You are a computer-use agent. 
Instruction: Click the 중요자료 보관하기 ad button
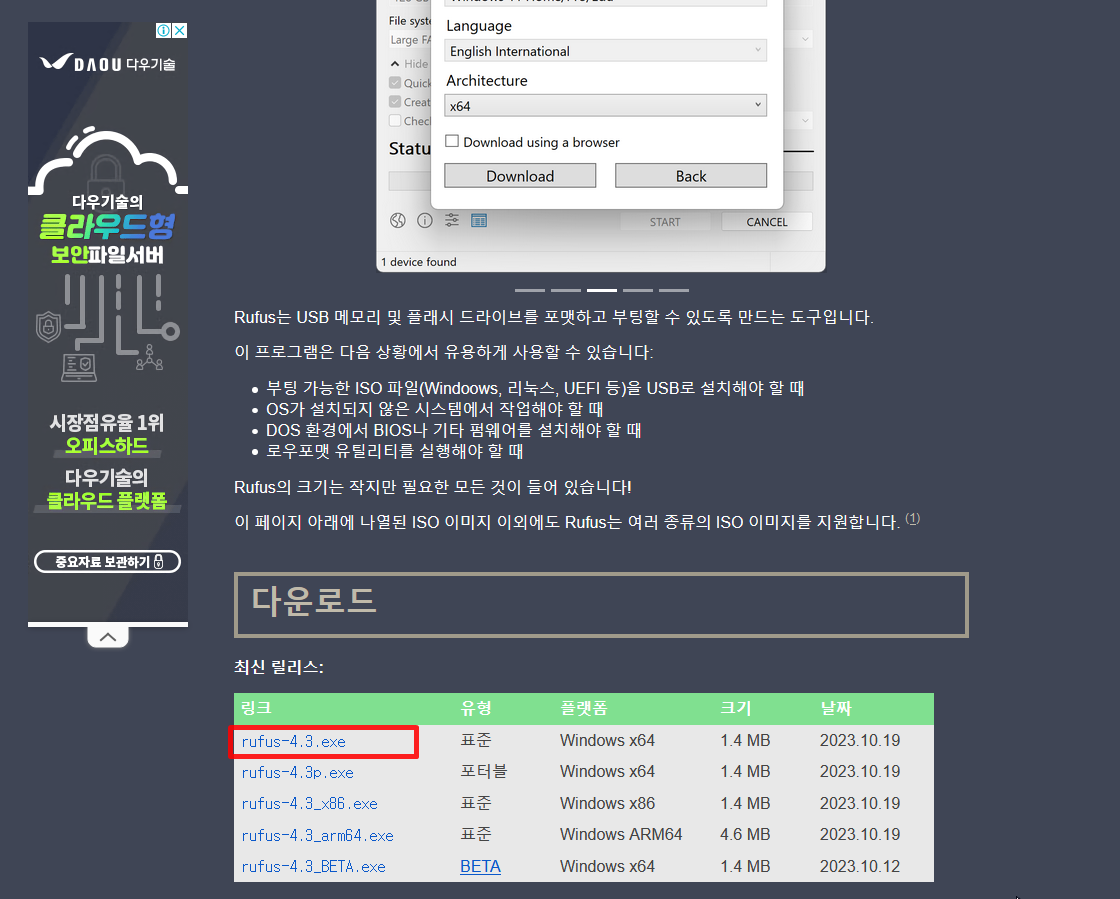107,561
